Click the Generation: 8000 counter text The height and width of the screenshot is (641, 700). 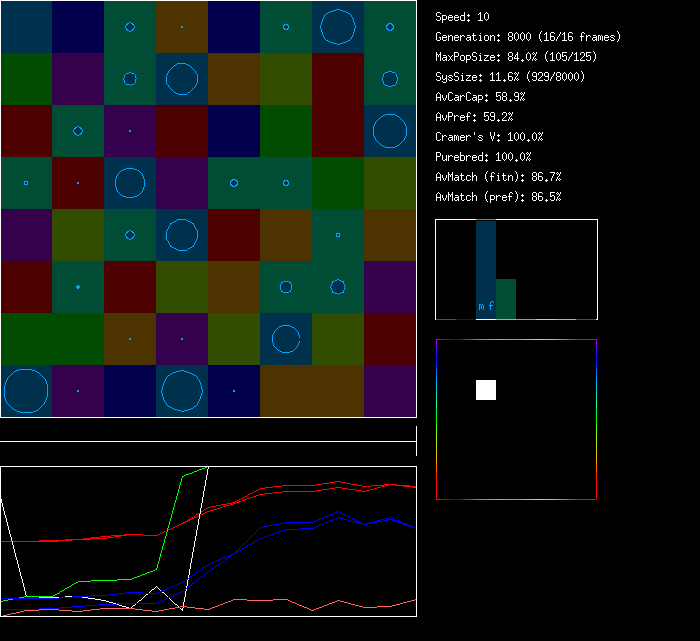coord(528,37)
